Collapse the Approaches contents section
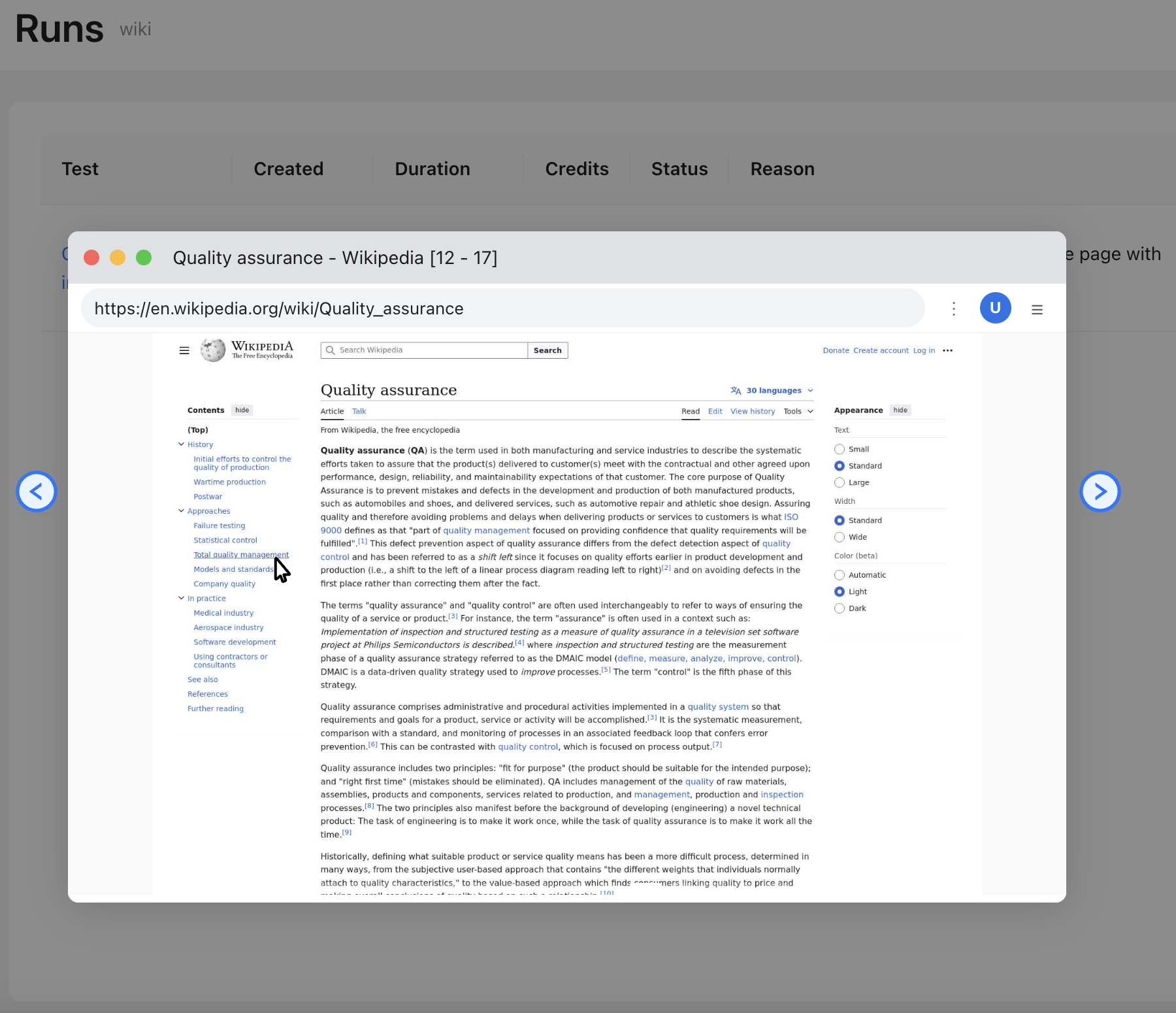Viewport: 1176px width, 1013px height. pos(181,511)
